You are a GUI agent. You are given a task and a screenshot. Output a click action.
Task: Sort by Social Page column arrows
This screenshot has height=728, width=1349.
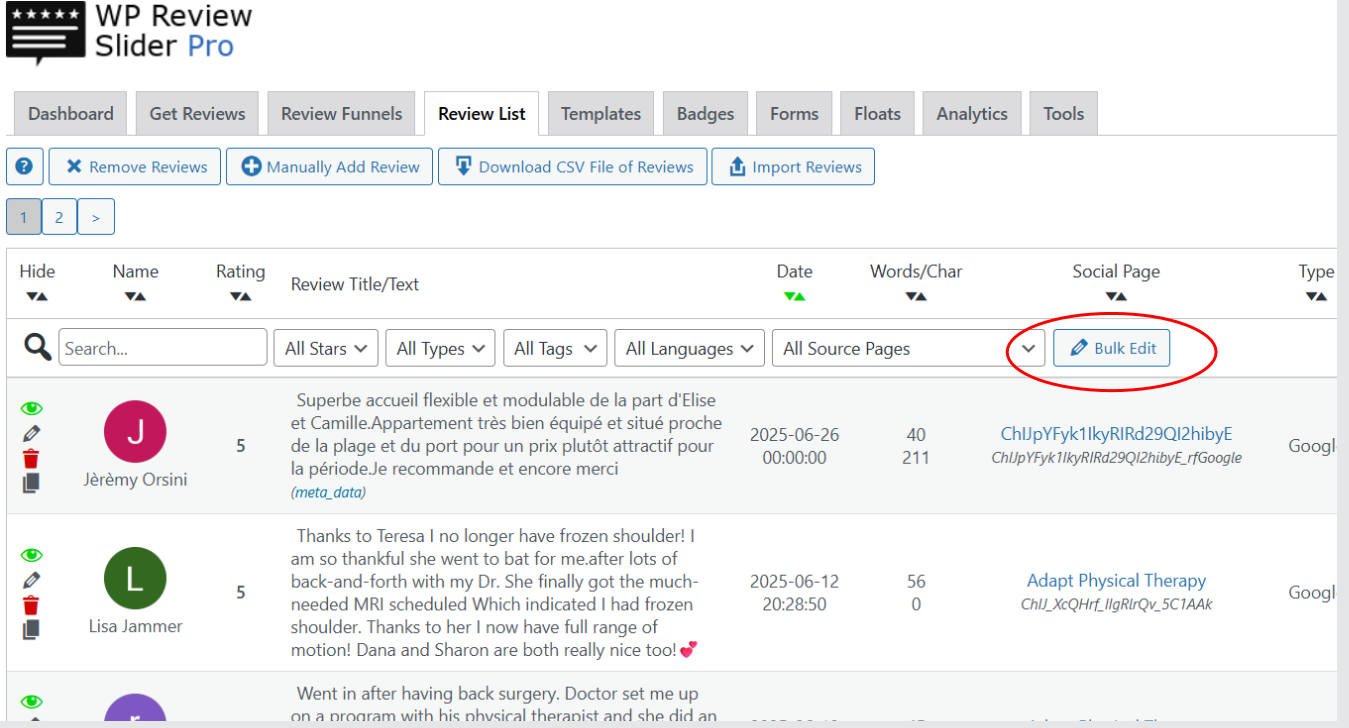click(1116, 296)
